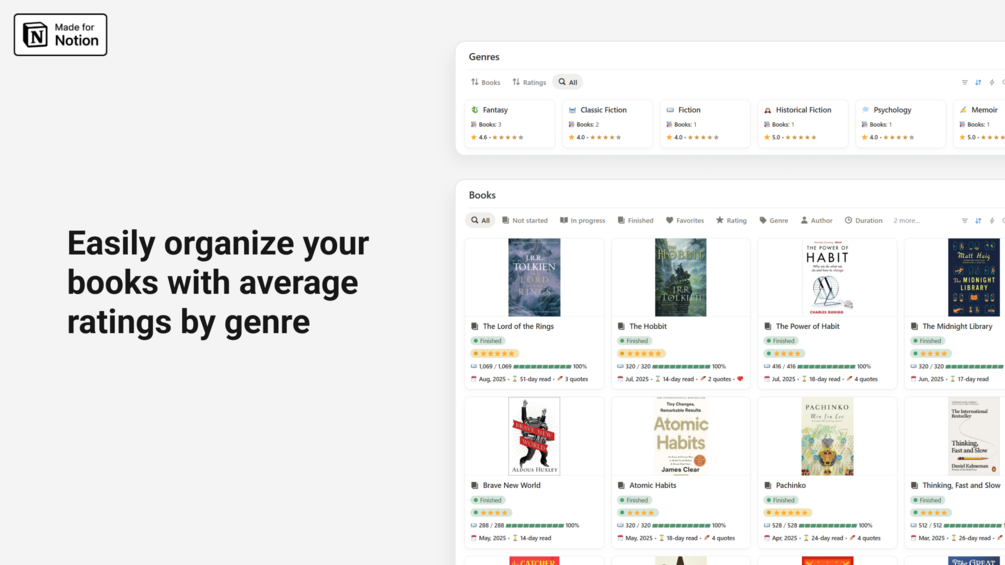Select the In progress books tab
Image resolution: width=1005 pixels, height=565 pixels.
(582, 220)
